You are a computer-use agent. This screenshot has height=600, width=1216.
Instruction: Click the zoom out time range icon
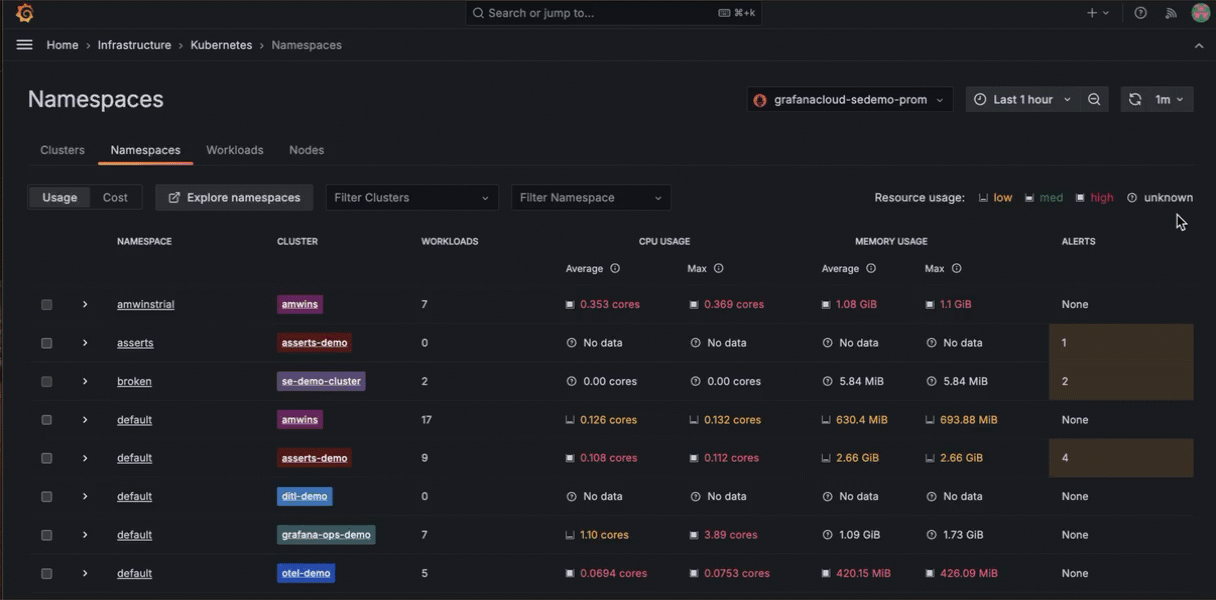tap(1094, 100)
